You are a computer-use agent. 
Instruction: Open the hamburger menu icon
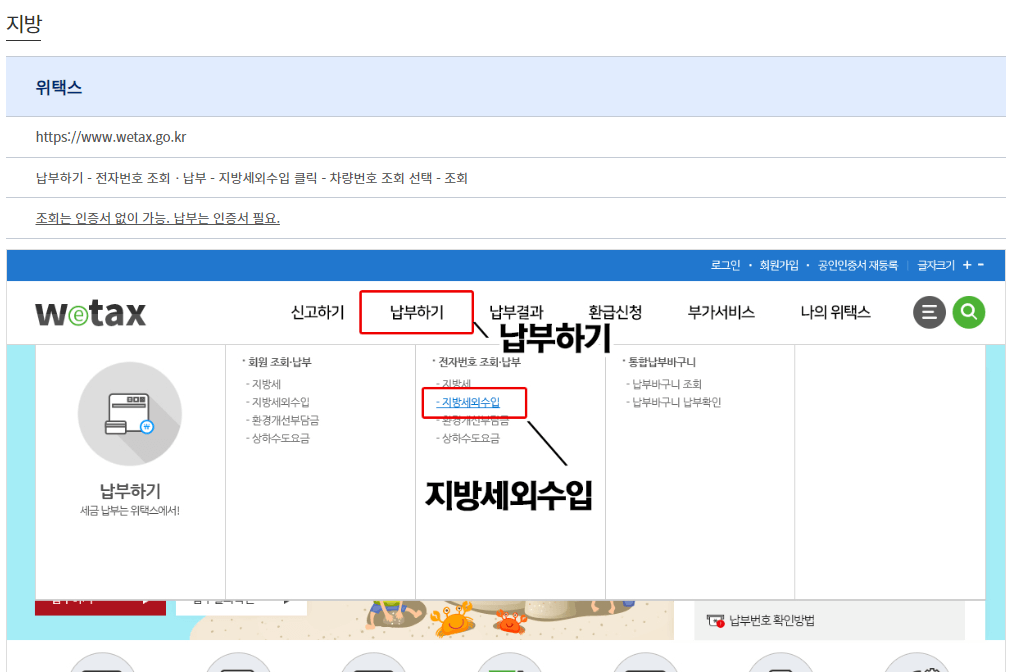(929, 312)
